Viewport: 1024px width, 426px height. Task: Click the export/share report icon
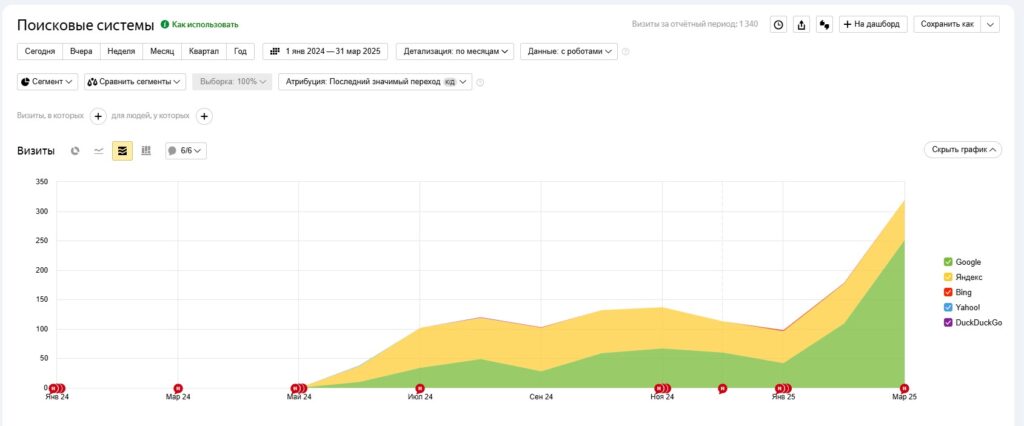click(x=801, y=24)
